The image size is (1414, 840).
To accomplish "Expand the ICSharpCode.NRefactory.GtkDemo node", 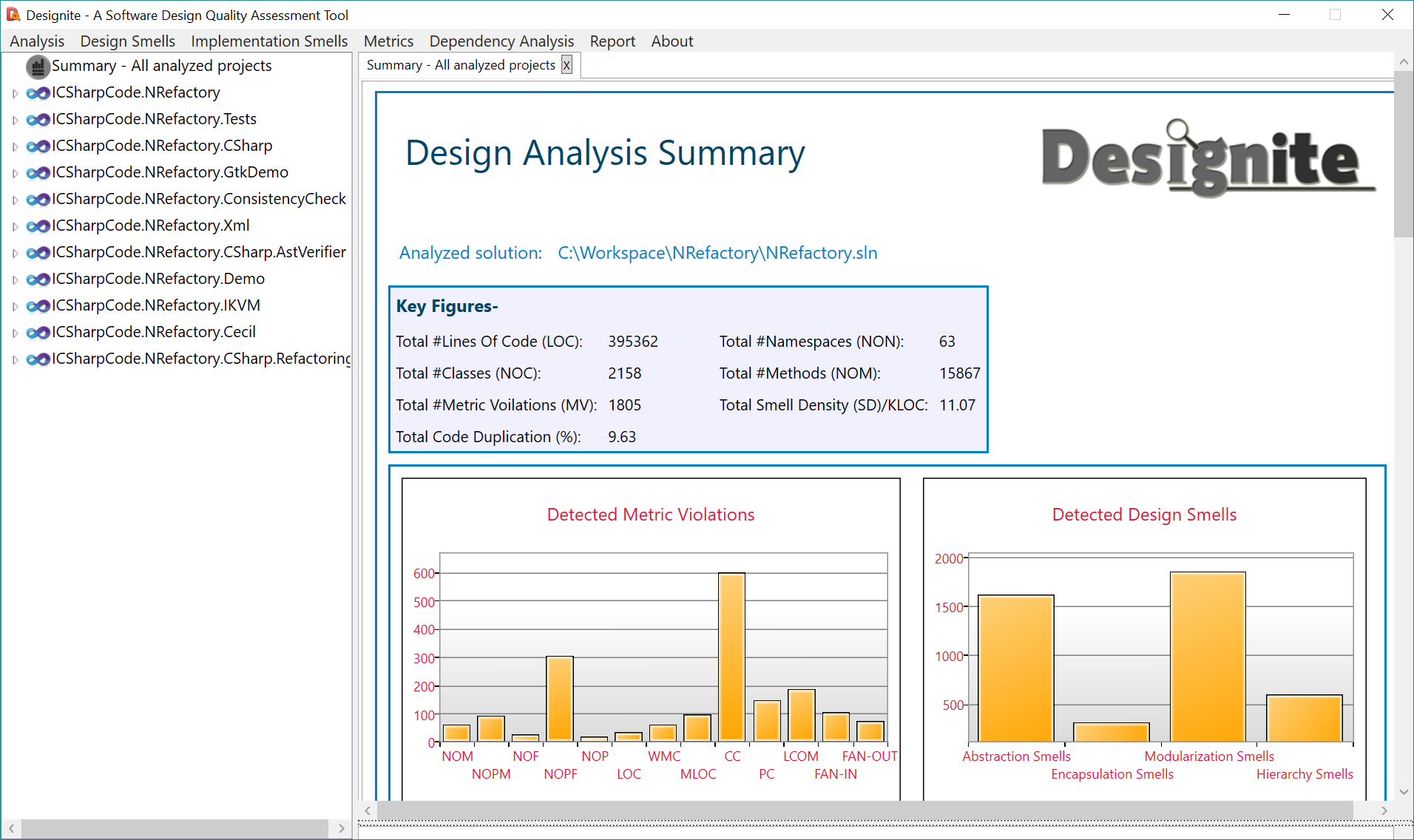I will coord(15,174).
